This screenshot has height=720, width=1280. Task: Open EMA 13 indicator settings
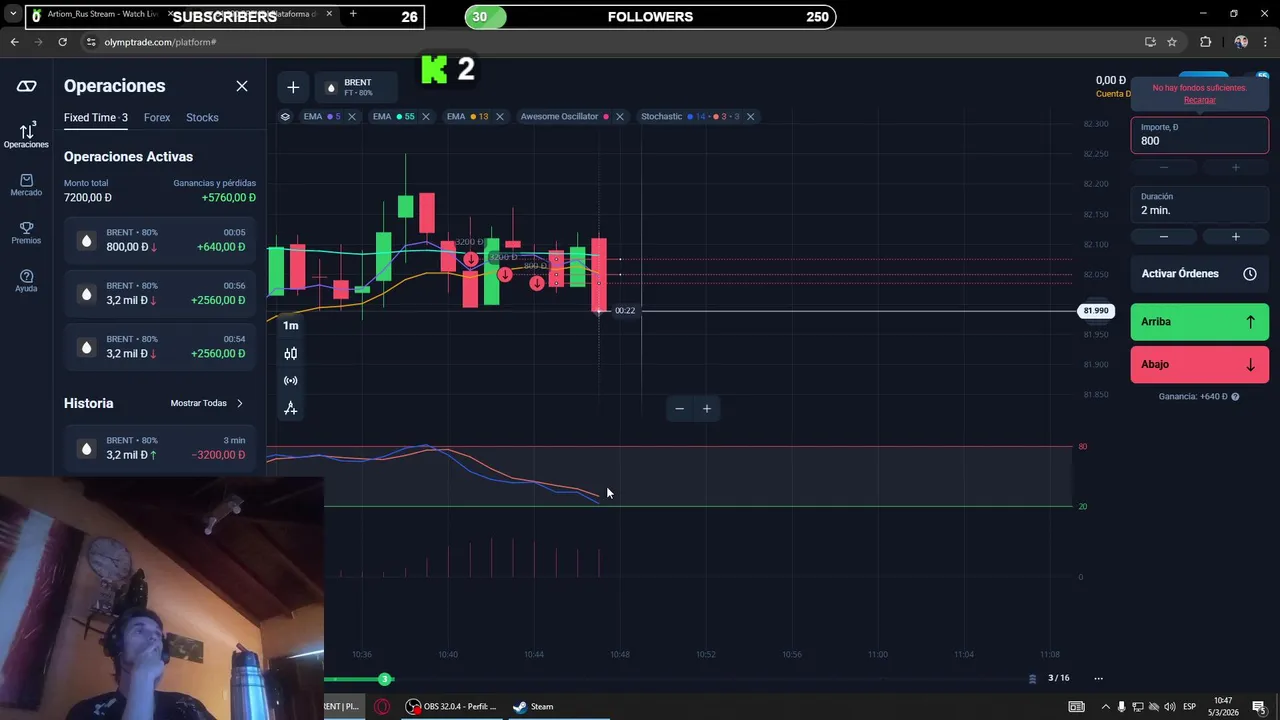[467, 117]
